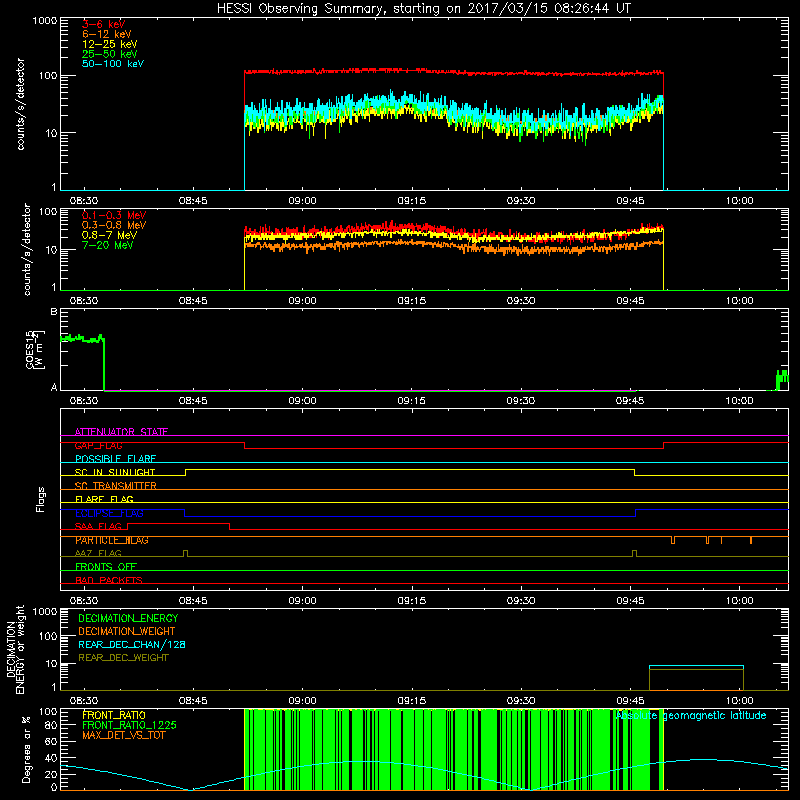The height and width of the screenshot is (800, 800).
Task: Click the A tick label on GOES15 axis
Action: (x=54, y=387)
